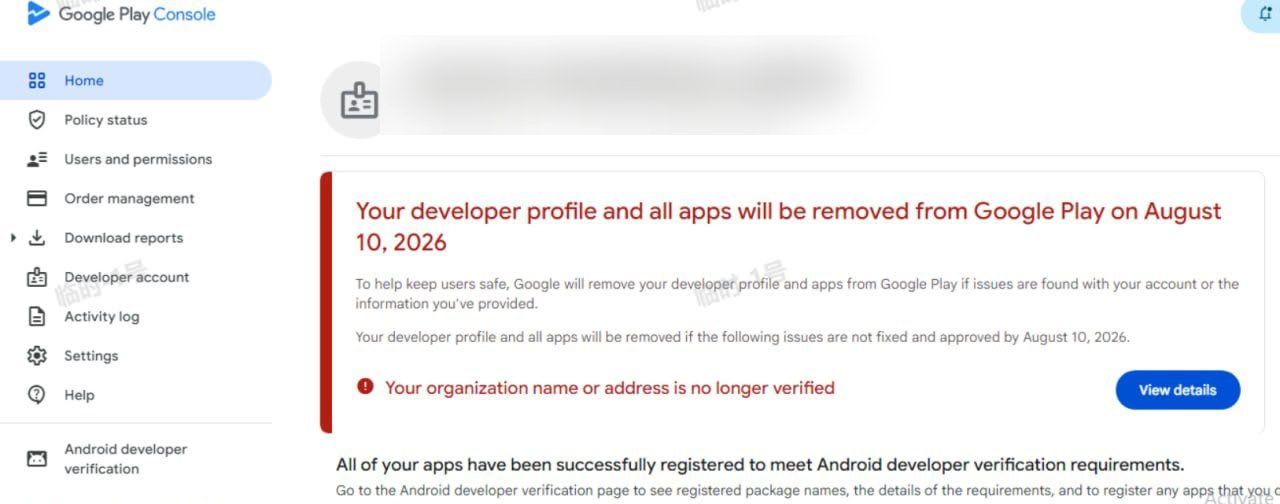Click the Download reports arrow icon
Image resolution: width=1280 pixels, height=504 pixels.
37,238
